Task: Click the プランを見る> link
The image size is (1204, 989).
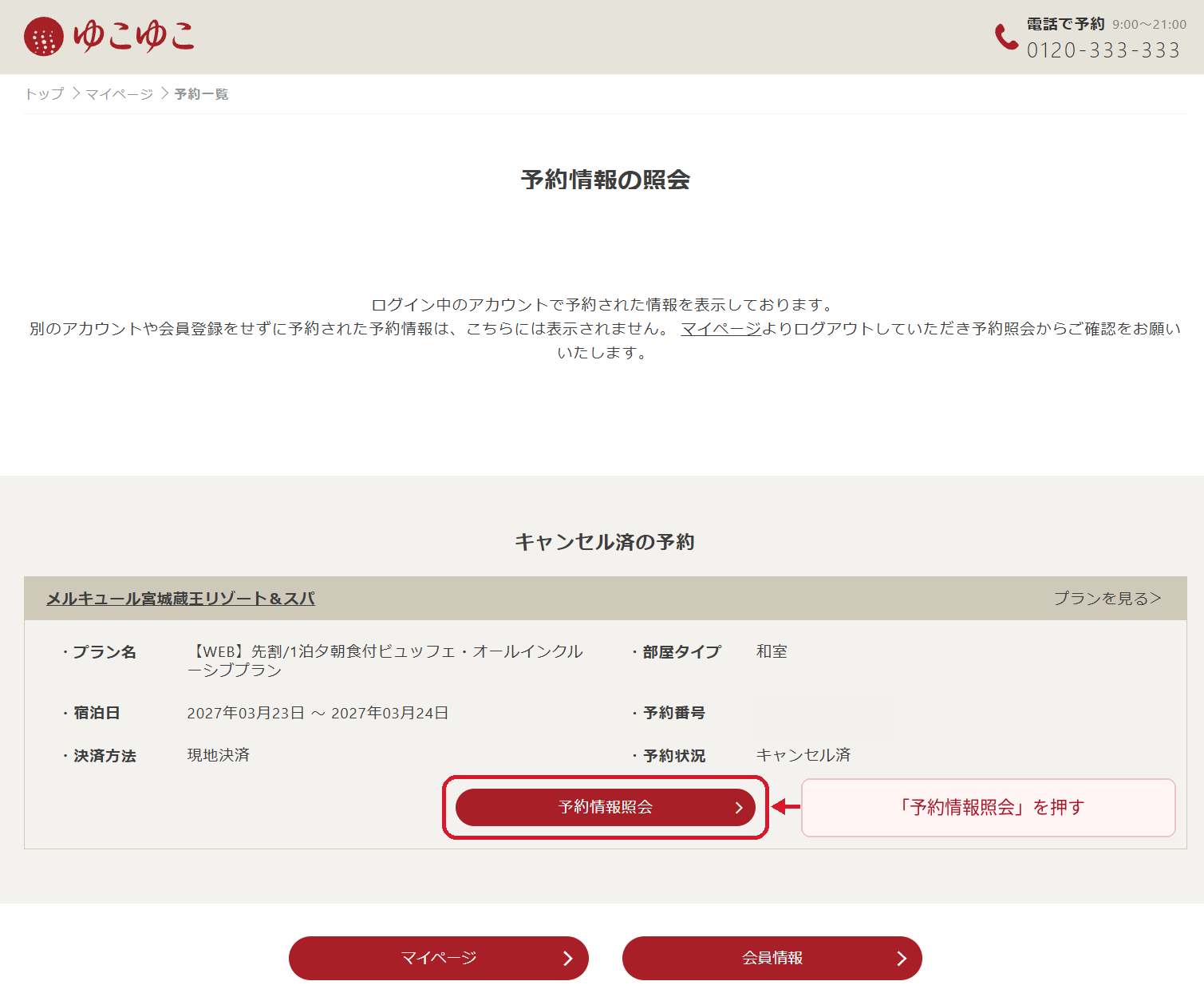Action: (x=1107, y=599)
